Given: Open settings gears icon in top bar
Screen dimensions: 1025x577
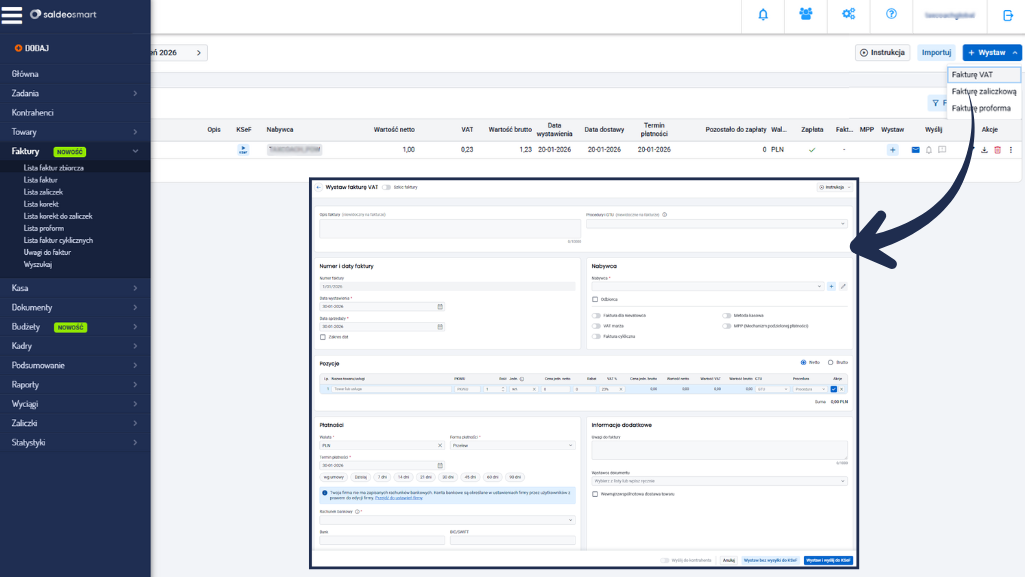Looking at the screenshot, I should [848, 14].
